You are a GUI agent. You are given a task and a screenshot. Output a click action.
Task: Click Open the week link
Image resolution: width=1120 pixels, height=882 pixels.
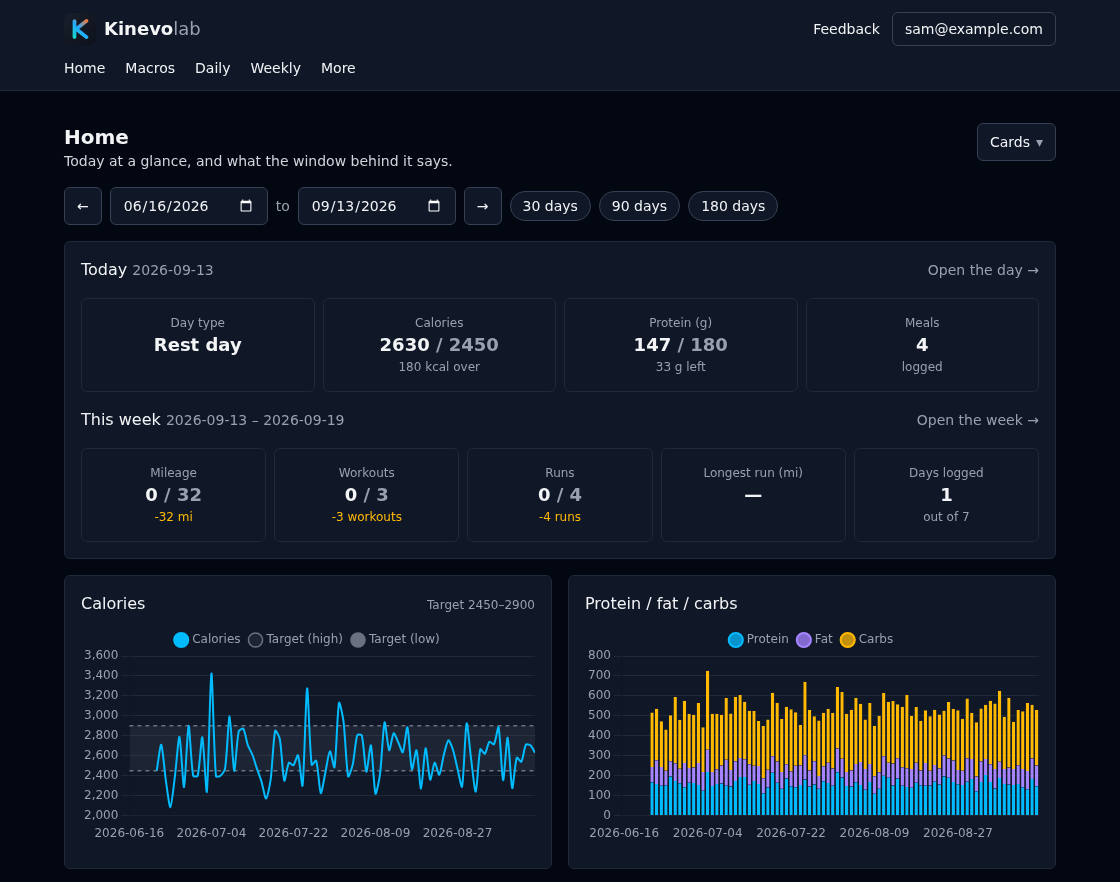[978, 420]
